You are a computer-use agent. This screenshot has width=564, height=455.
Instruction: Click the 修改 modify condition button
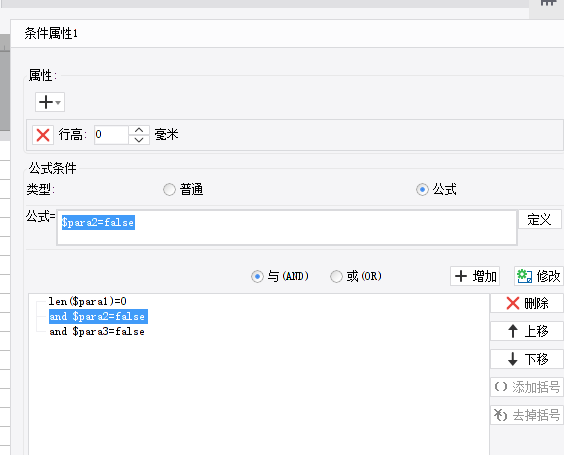(539, 276)
